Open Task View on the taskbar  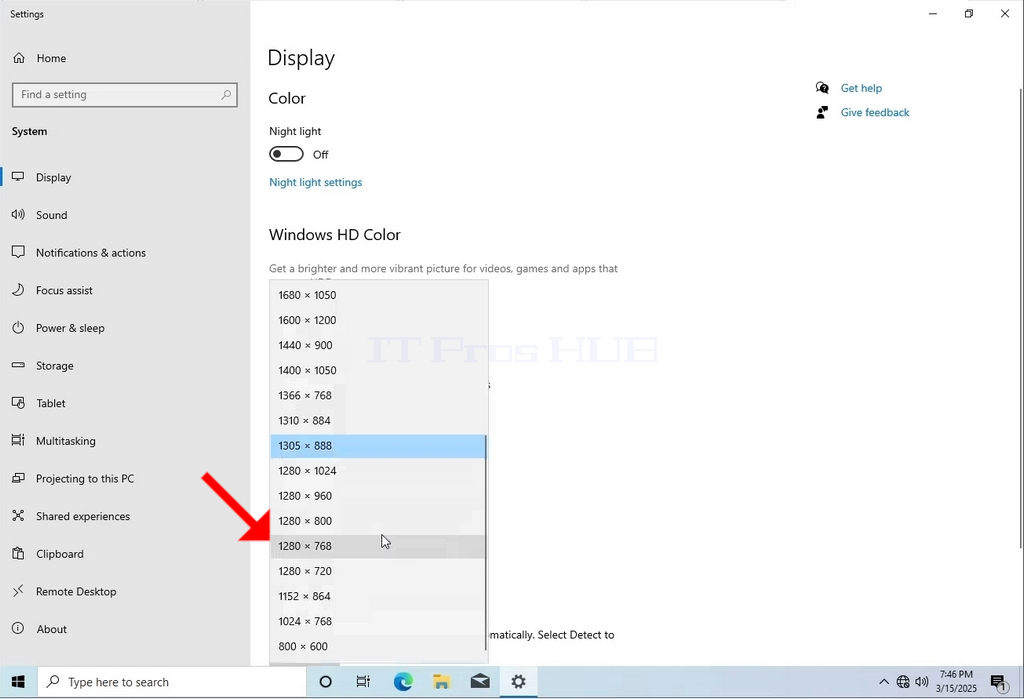363,682
